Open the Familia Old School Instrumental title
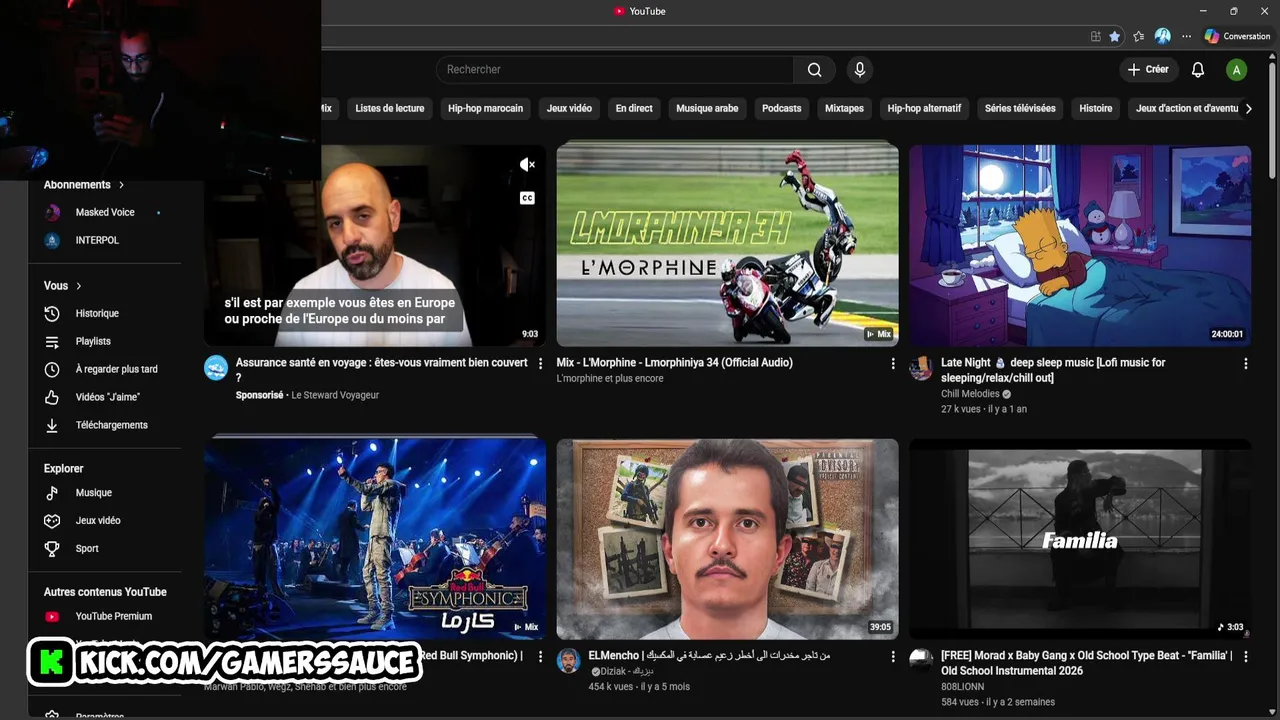 point(1087,663)
